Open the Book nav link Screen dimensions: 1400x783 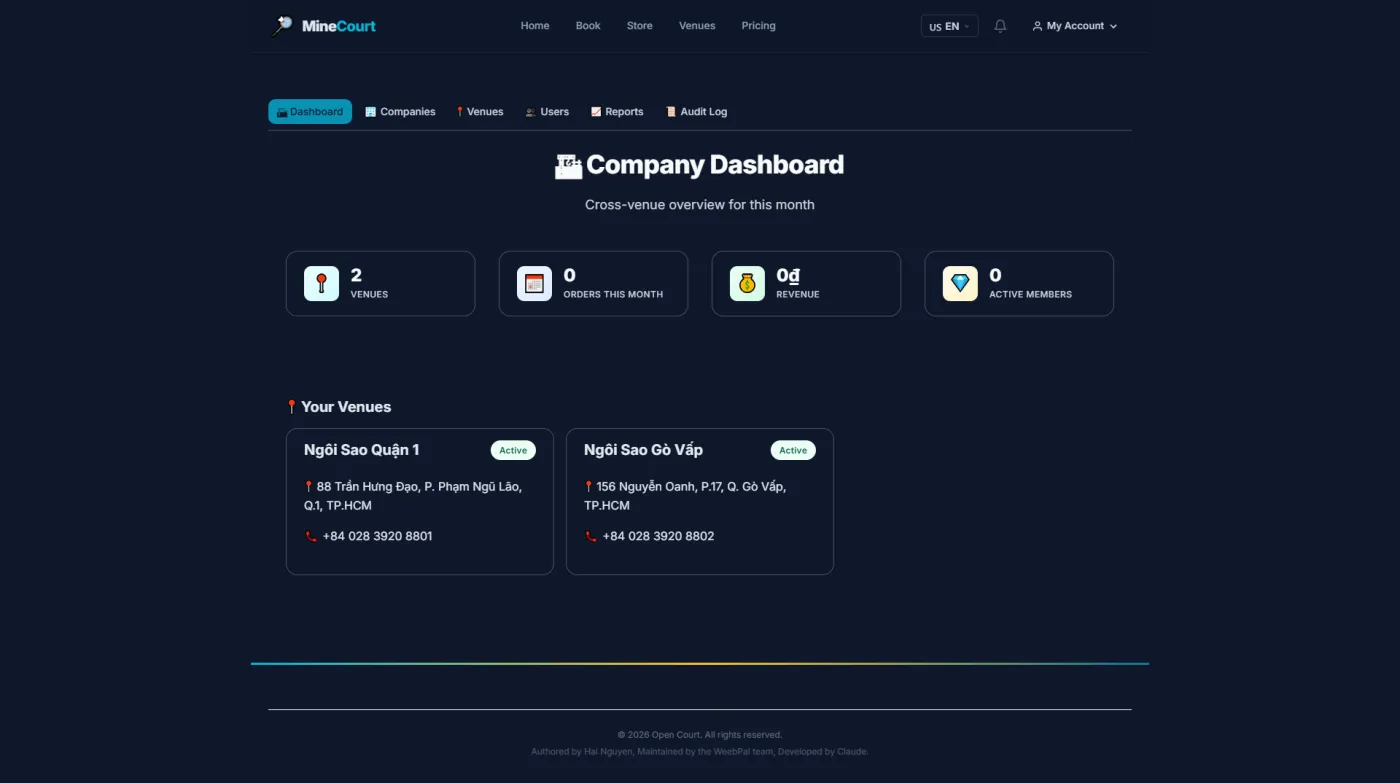click(588, 26)
